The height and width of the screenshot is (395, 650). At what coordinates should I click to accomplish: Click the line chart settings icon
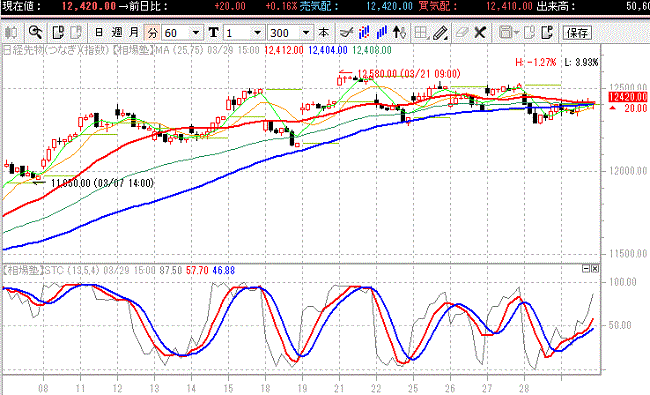[x=346, y=32]
